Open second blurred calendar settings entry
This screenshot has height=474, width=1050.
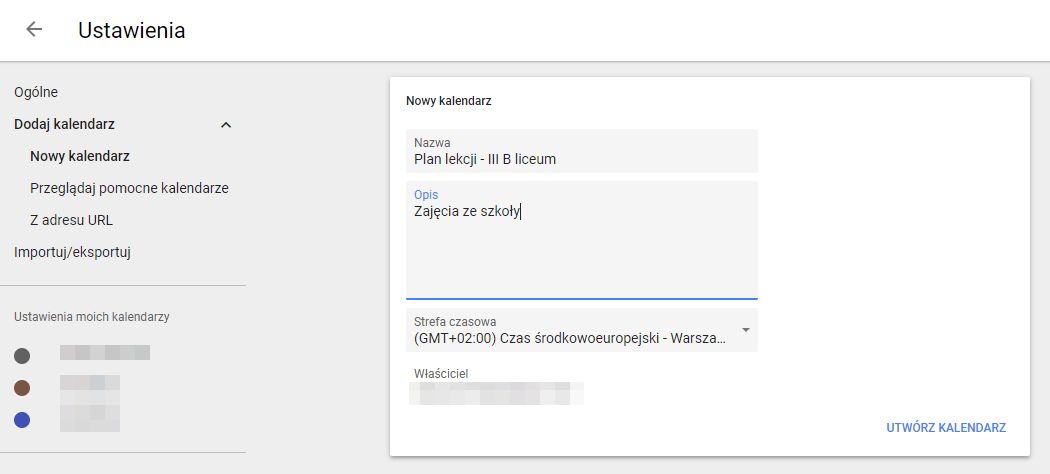[90, 385]
